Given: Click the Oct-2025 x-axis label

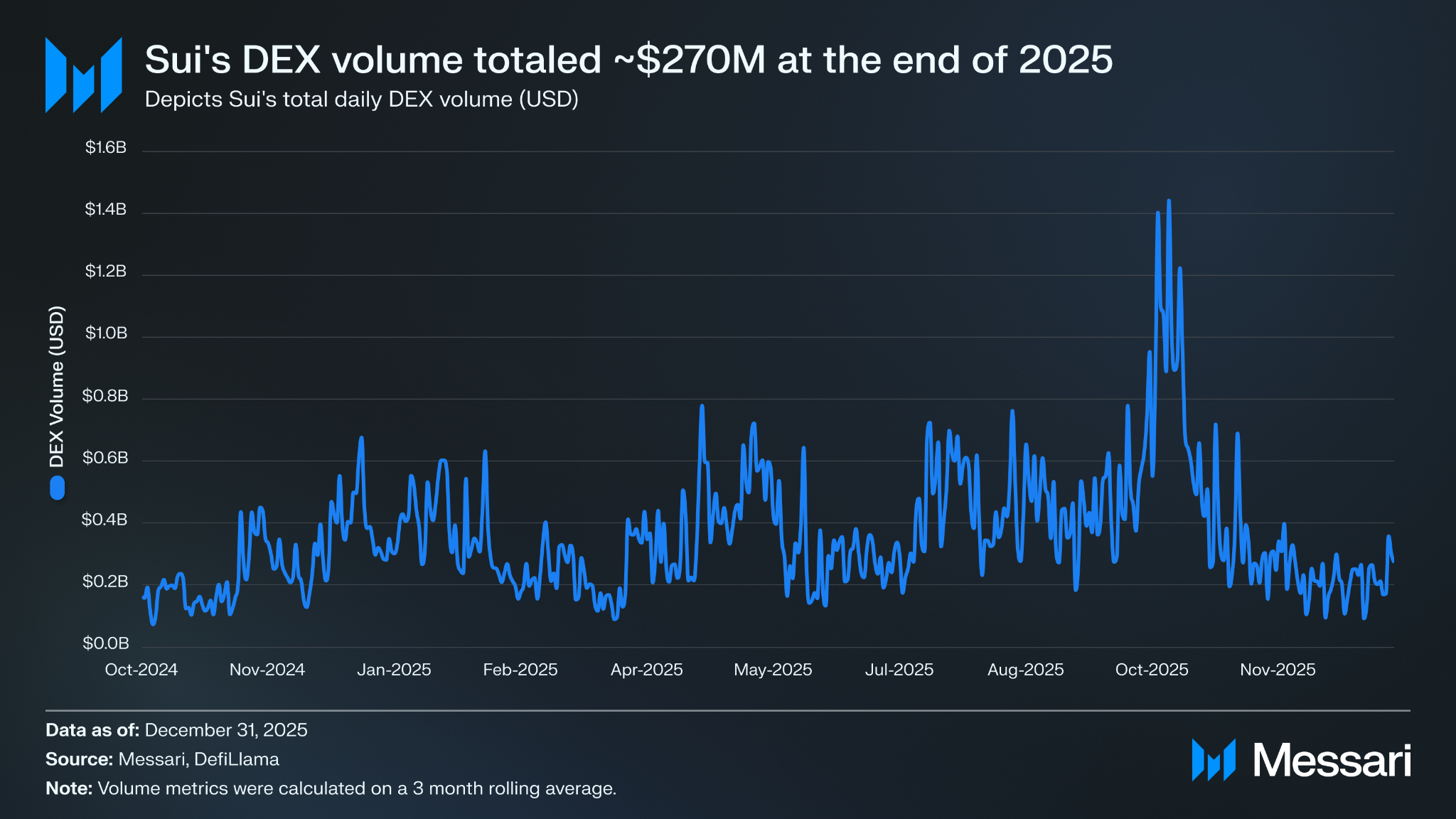Looking at the screenshot, I should (x=1152, y=670).
